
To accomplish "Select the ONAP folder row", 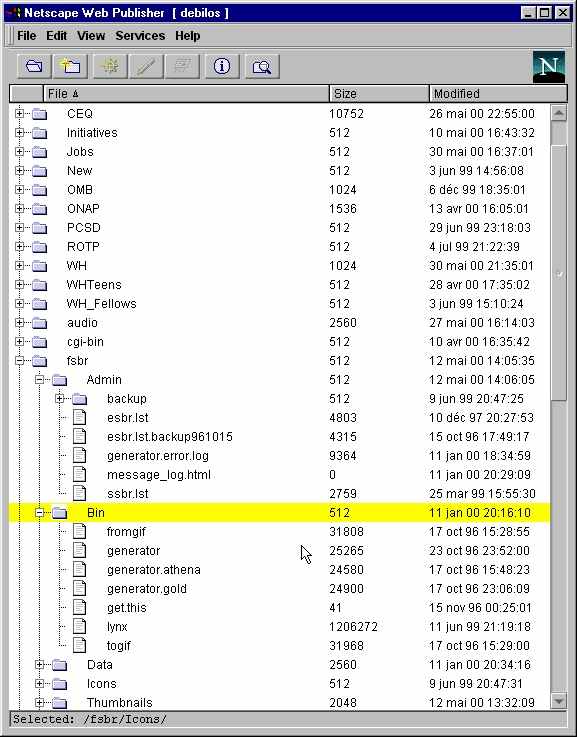I will [x=279, y=209].
